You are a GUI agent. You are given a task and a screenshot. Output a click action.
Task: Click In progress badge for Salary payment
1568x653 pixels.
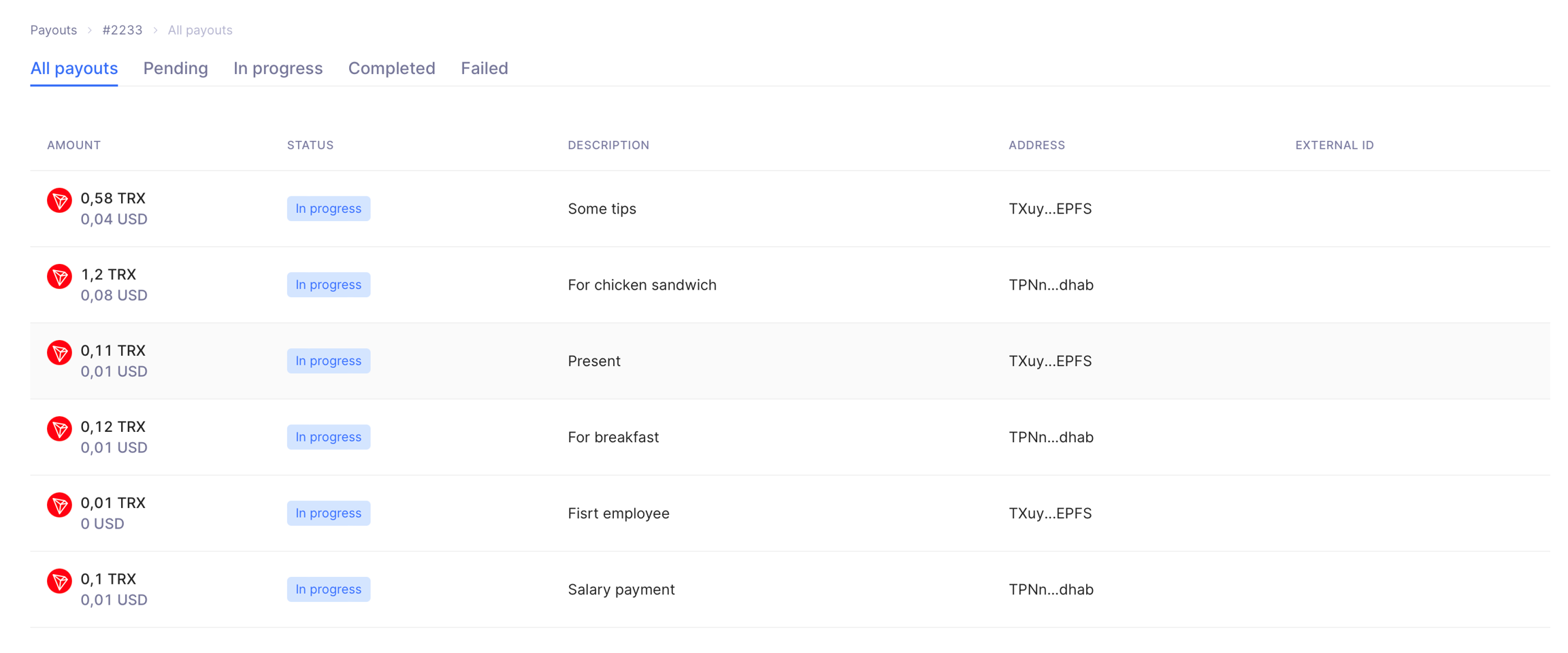329,590
